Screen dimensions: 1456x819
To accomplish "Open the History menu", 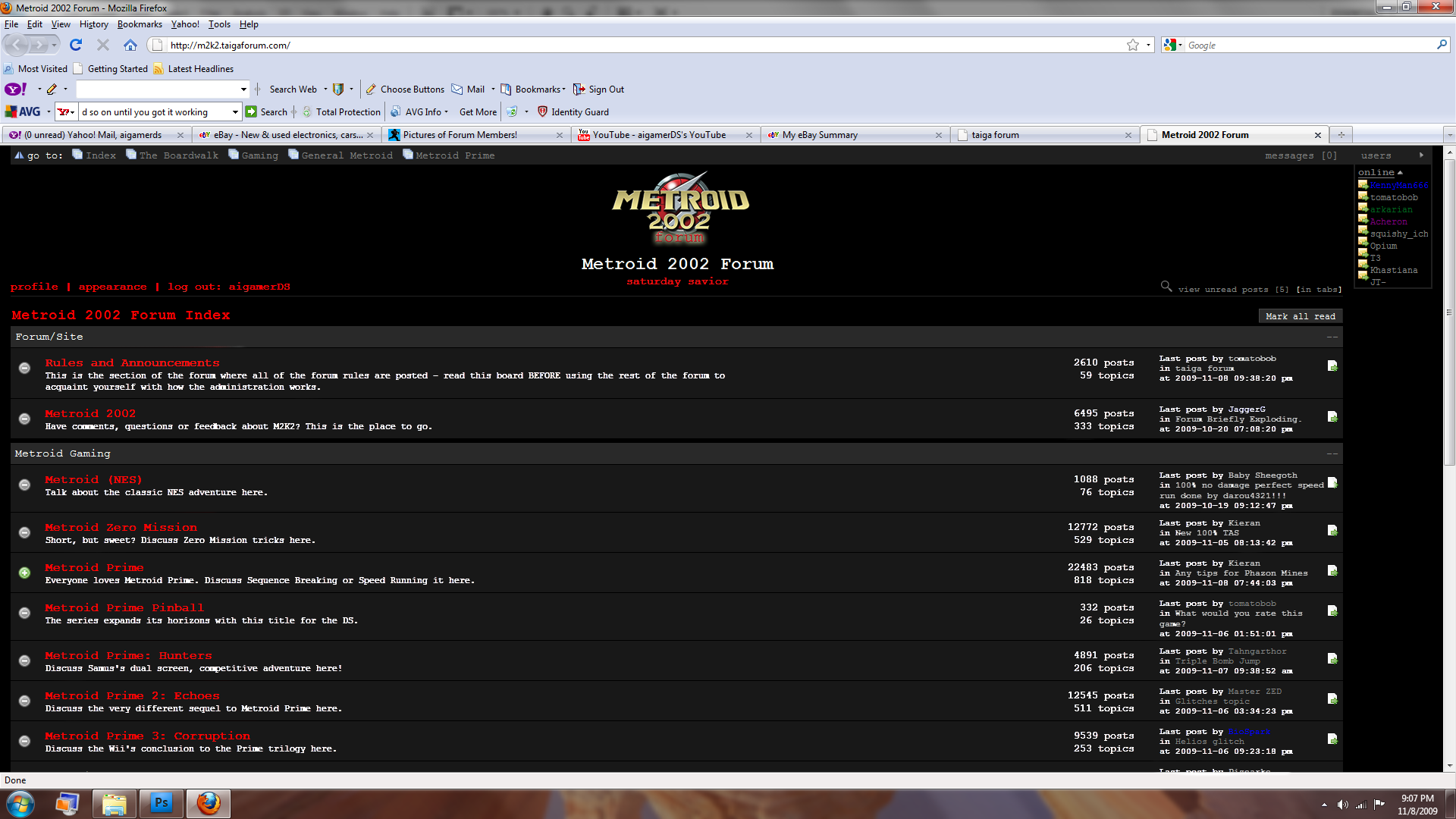I will [93, 24].
